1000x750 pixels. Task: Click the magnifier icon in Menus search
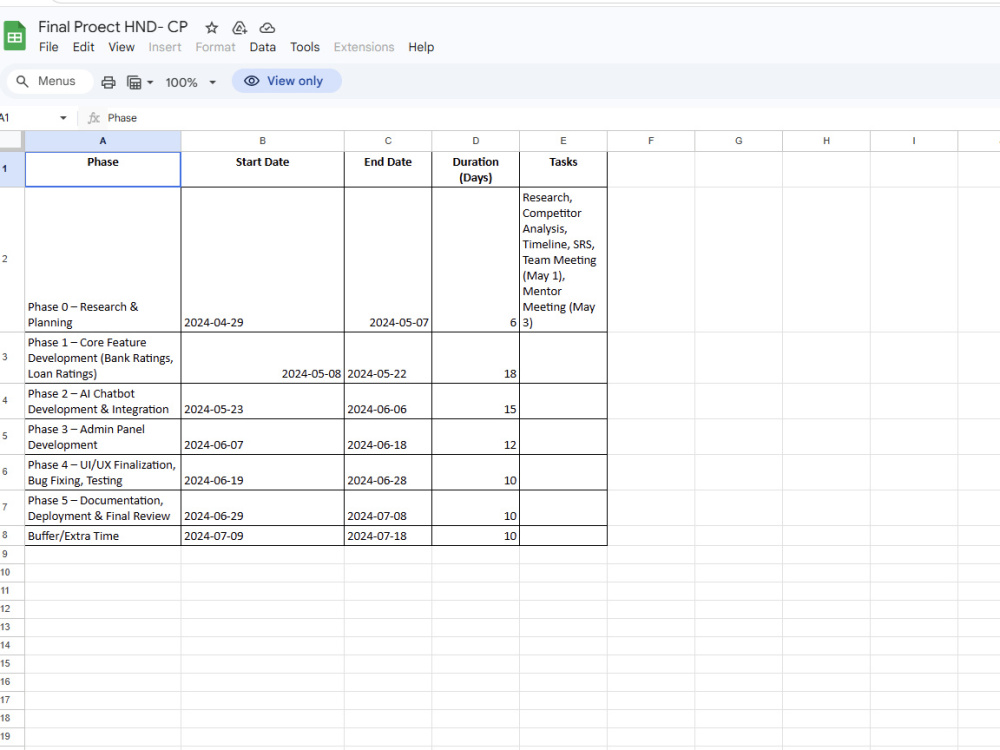[22, 82]
